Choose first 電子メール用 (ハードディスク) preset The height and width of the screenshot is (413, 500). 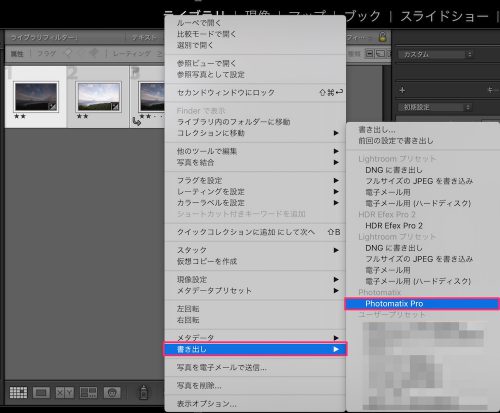(423, 203)
